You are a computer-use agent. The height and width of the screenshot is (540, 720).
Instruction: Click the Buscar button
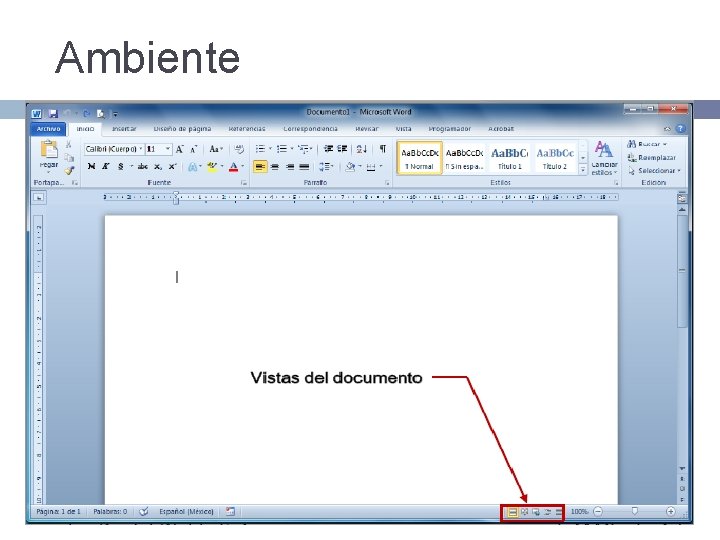point(647,144)
